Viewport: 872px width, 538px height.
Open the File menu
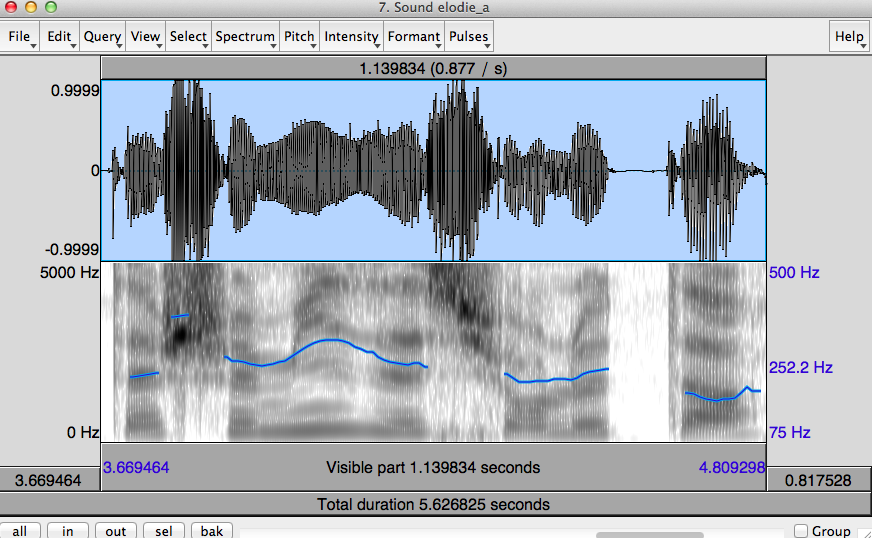tap(19, 37)
